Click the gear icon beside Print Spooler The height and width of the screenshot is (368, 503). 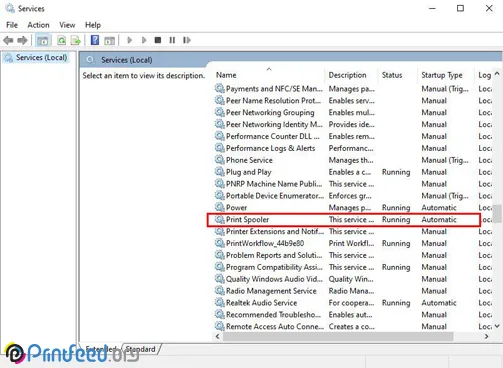point(219,219)
